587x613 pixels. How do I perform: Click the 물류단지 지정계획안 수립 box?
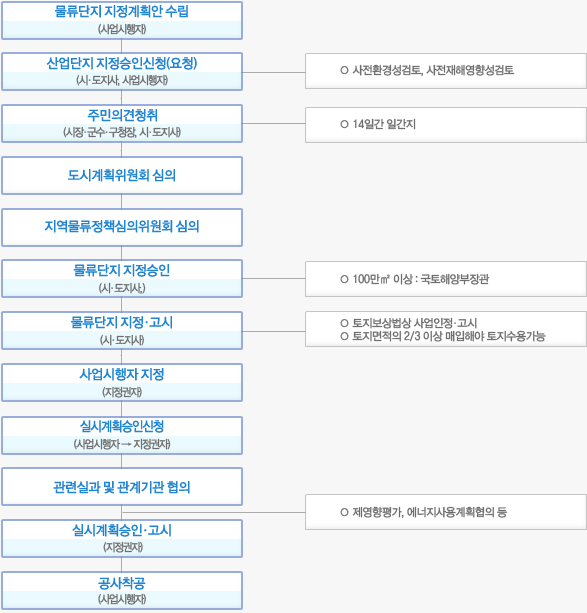tap(122, 20)
